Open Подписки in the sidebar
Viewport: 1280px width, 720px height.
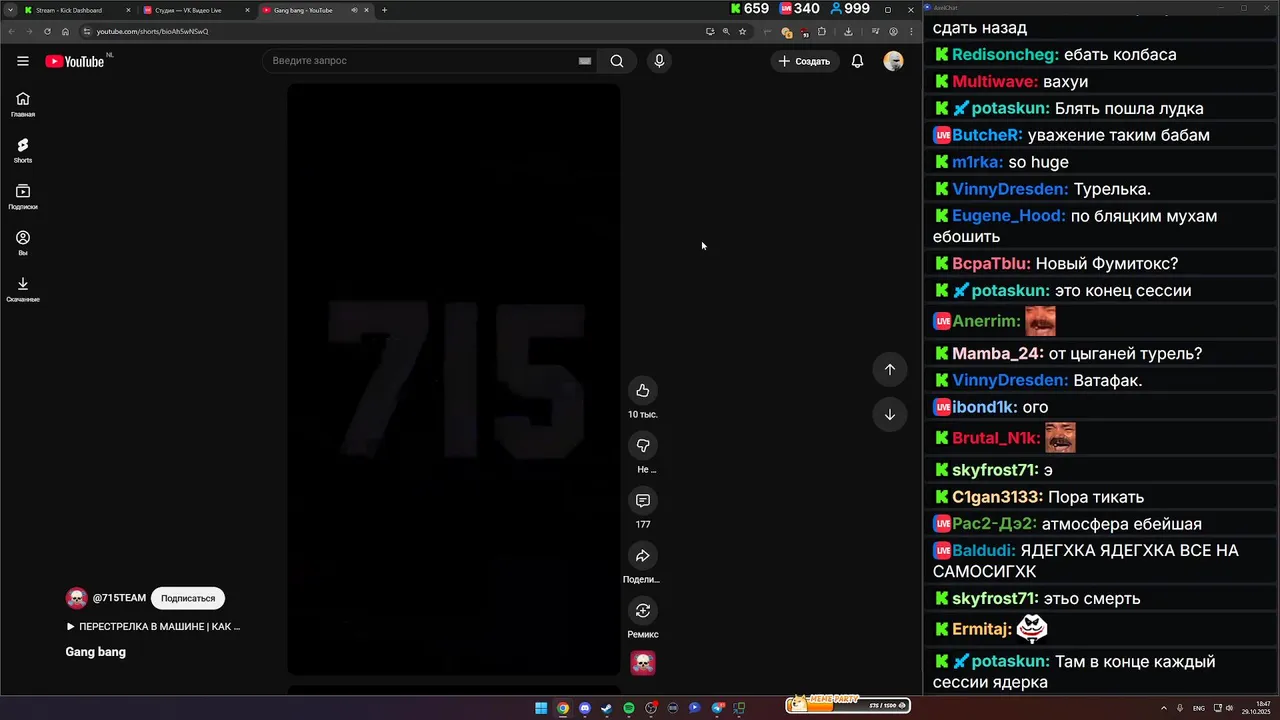tap(23, 197)
